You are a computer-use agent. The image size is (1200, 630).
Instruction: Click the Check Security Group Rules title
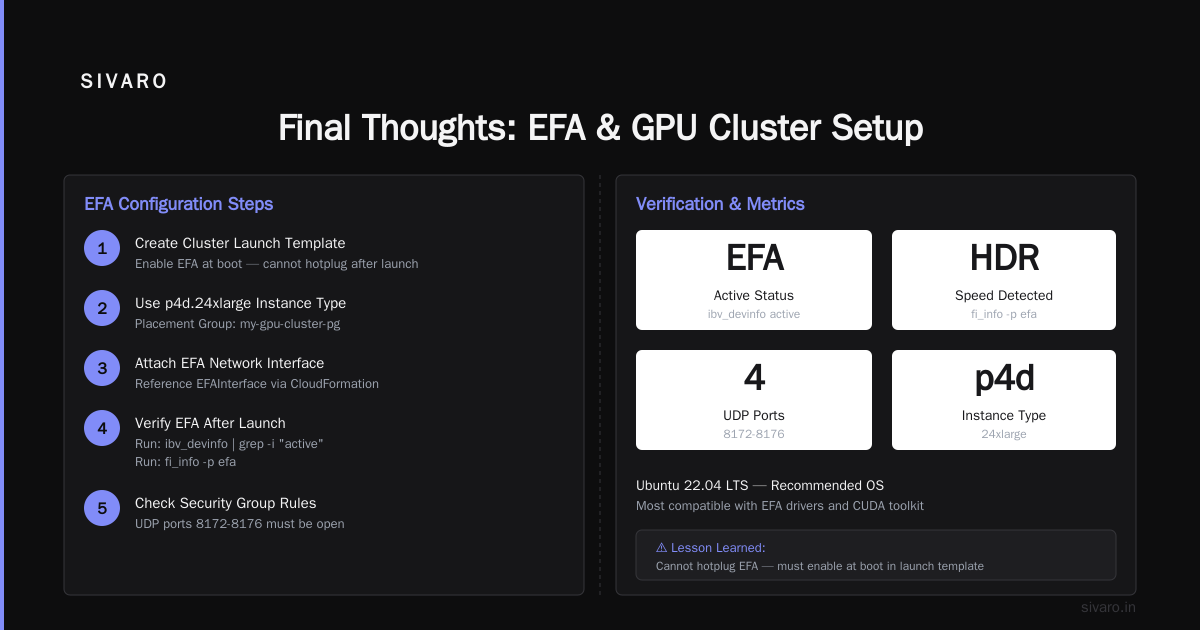point(225,503)
